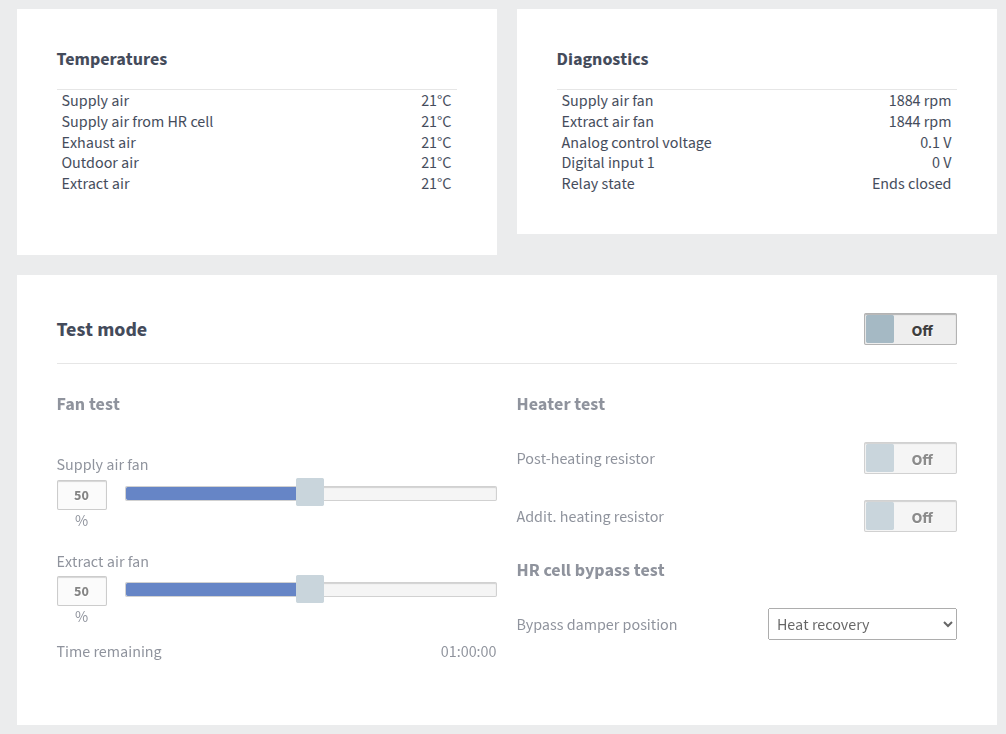This screenshot has width=1006, height=734.
Task: Select the 1844 rpm extract fan reading
Action: [919, 122]
